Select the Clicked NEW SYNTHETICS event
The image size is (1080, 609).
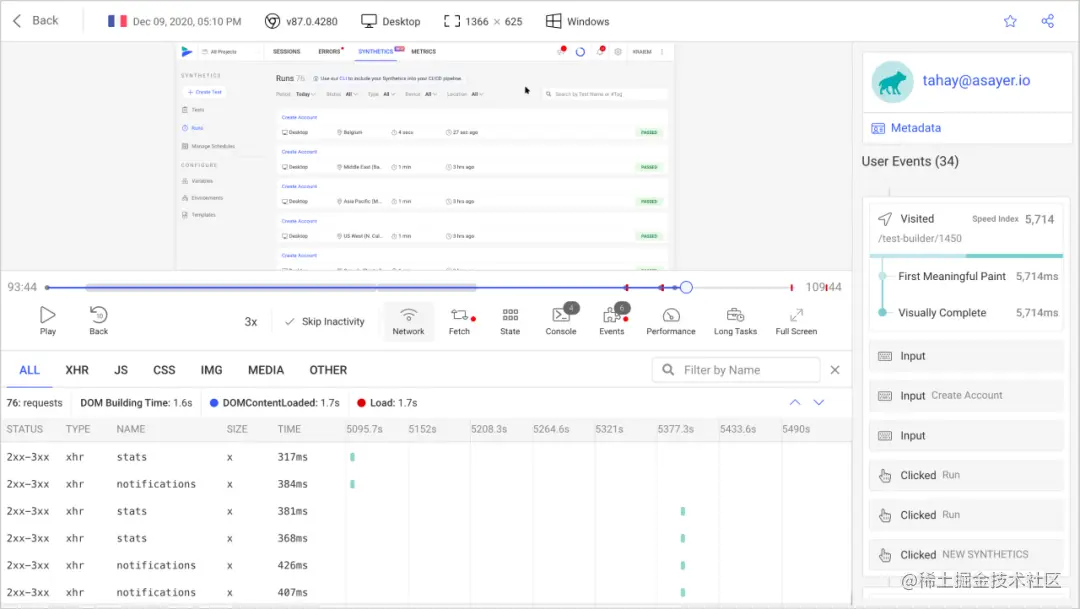(966, 555)
